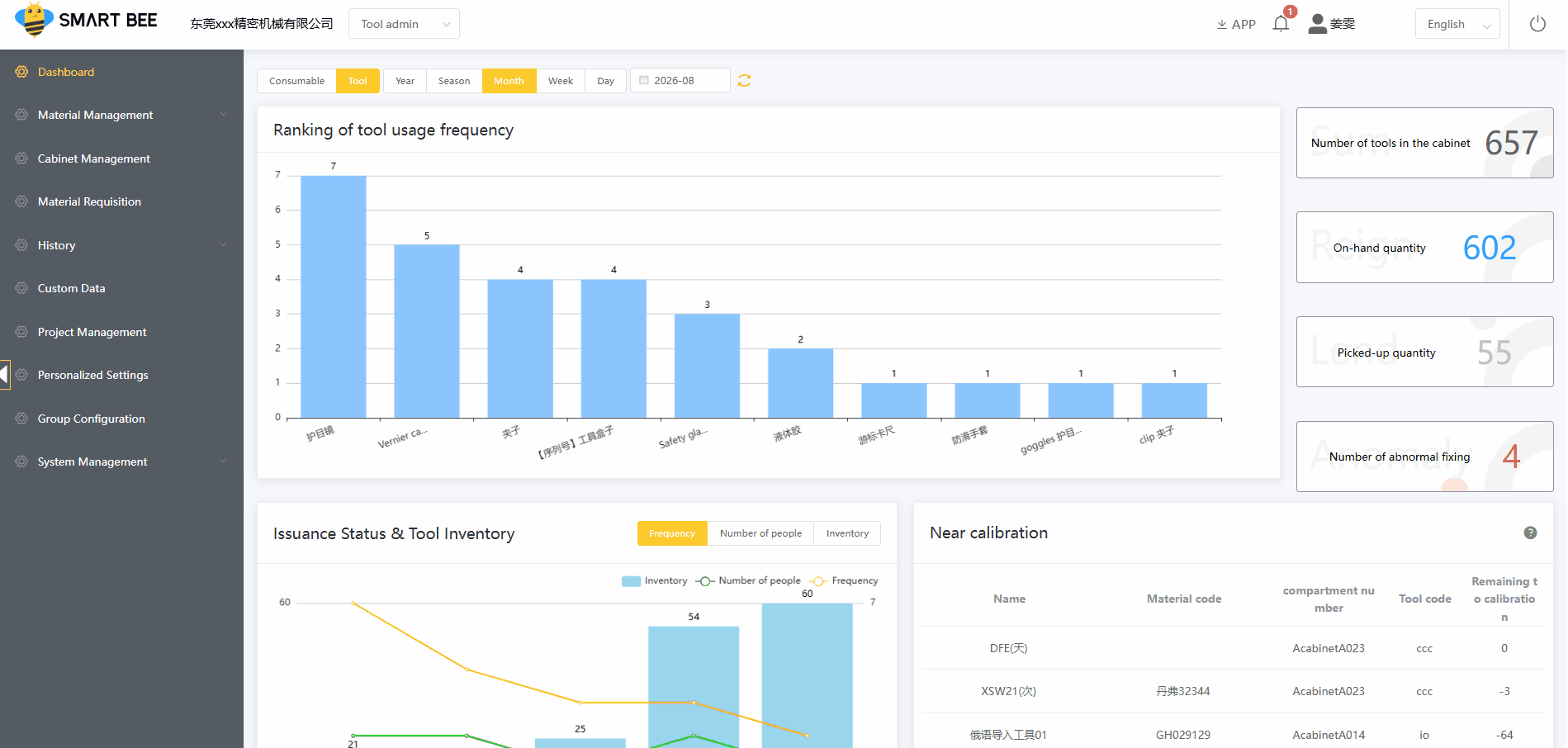
Task: Click the notification bell icon
Action: 1281,24
